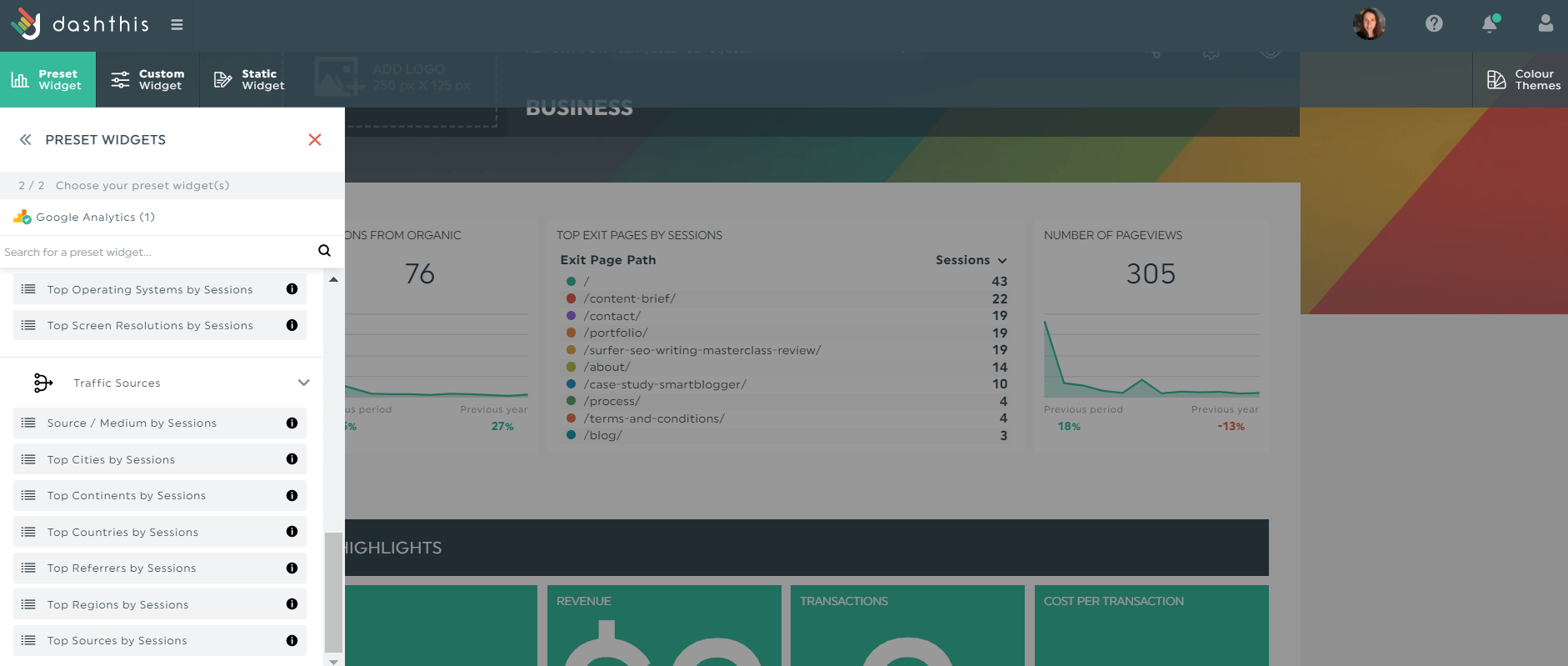Open the Transactions widget

pyautogui.click(x=907, y=625)
